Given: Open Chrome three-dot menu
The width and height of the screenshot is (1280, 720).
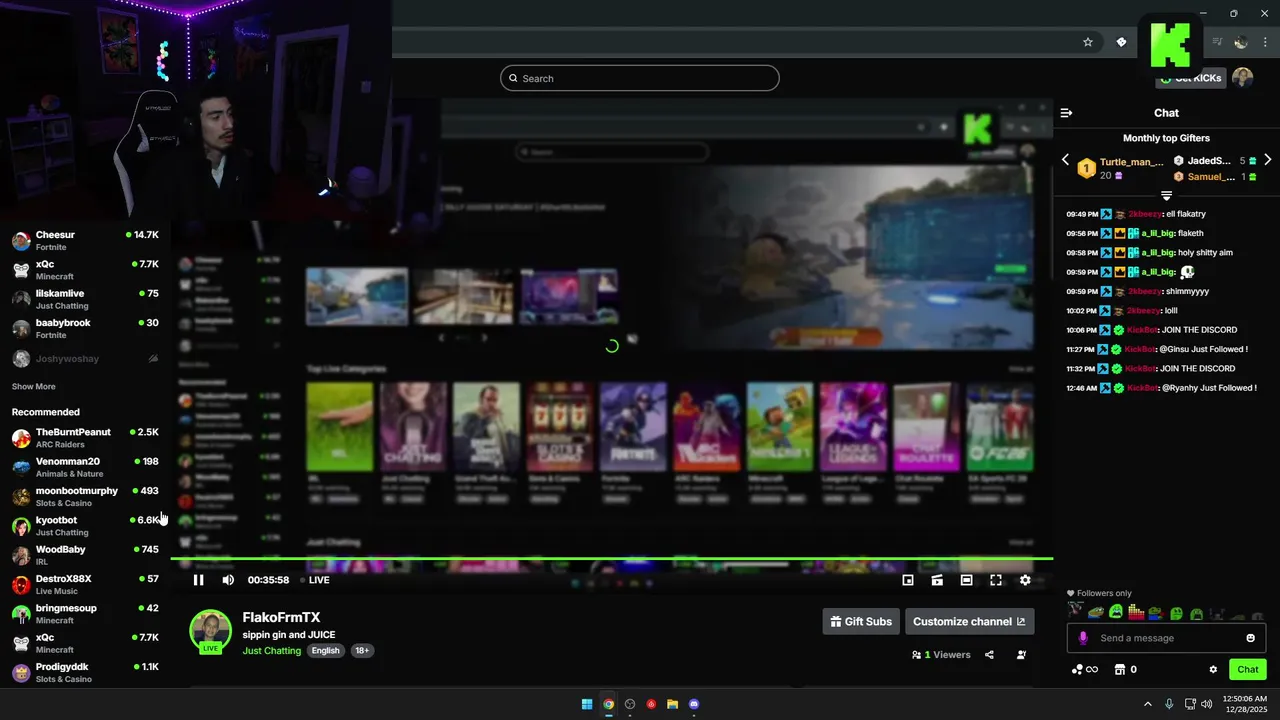Looking at the screenshot, I should [x=1265, y=42].
